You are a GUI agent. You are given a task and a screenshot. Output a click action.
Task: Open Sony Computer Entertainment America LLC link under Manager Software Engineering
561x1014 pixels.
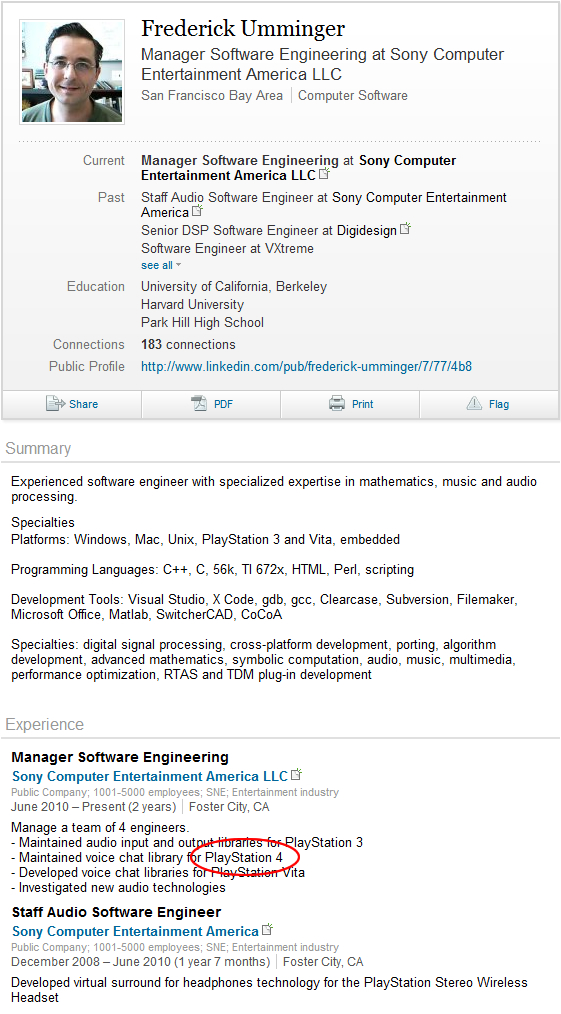click(x=149, y=776)
